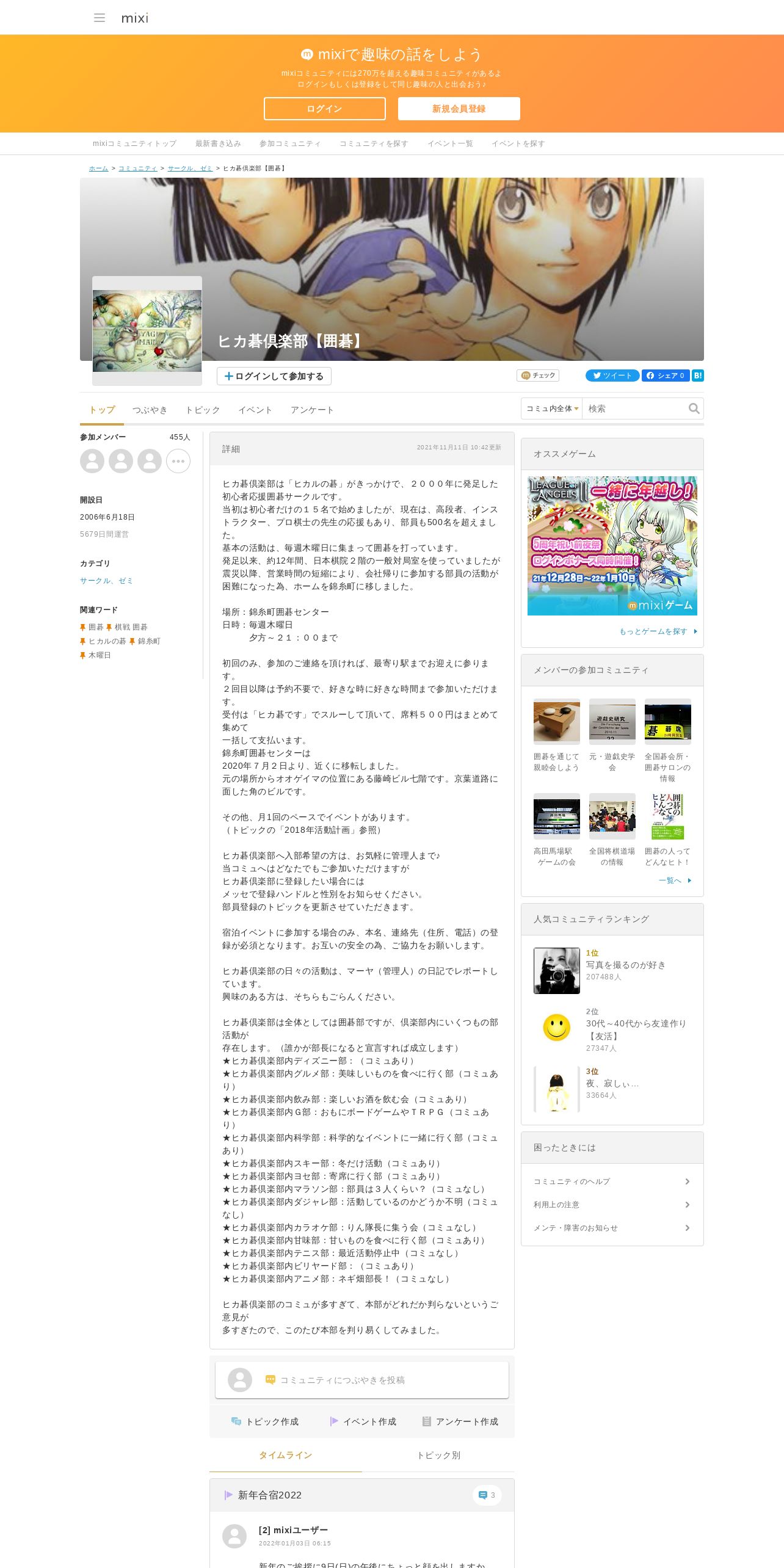
Task: Open イベントを探す nav item
Action: pos(518,143)
